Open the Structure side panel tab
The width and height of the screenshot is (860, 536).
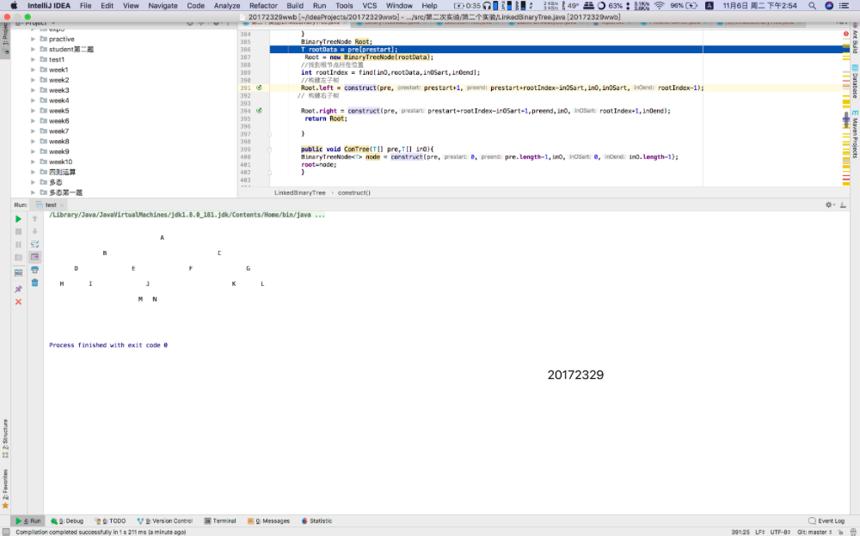[5, 439]
